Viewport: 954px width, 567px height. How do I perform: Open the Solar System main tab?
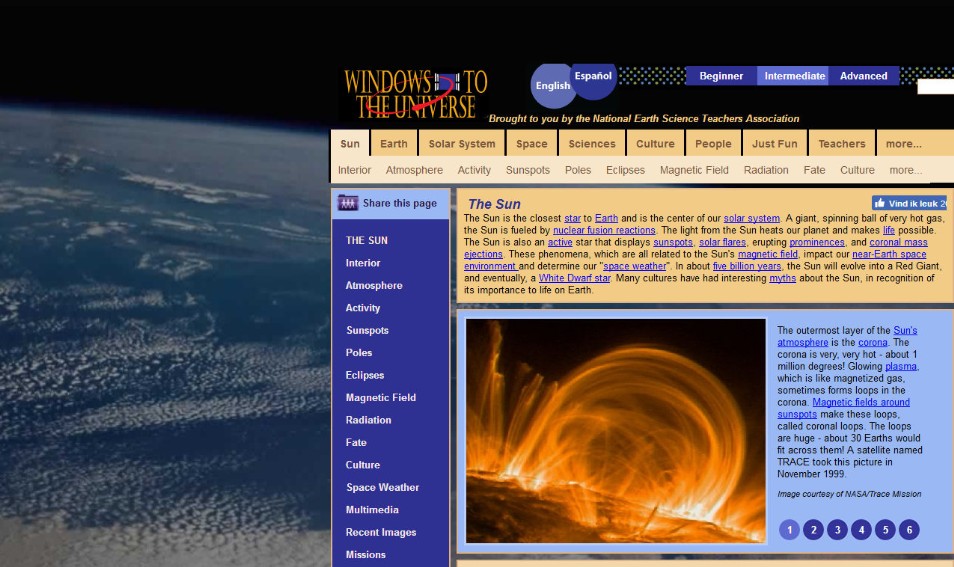click(462, 144)
